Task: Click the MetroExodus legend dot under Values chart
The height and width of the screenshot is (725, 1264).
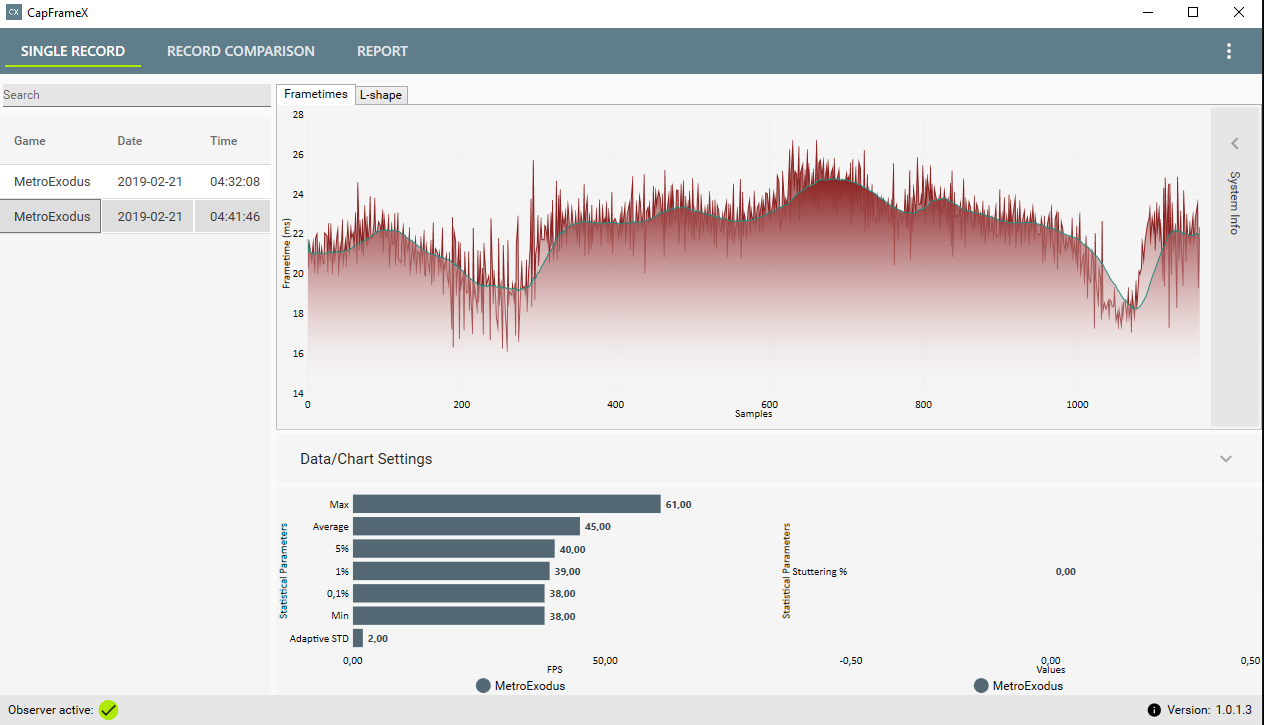Action: pyautogui.click(x=981, y=686)
